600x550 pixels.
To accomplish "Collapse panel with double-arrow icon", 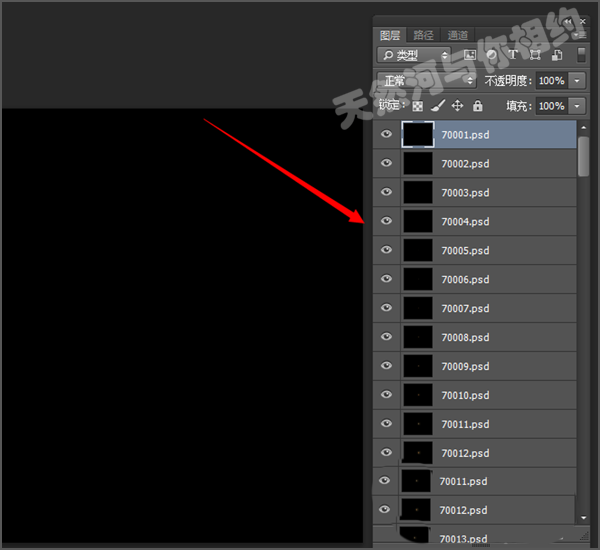I will [x=568, y=22].
